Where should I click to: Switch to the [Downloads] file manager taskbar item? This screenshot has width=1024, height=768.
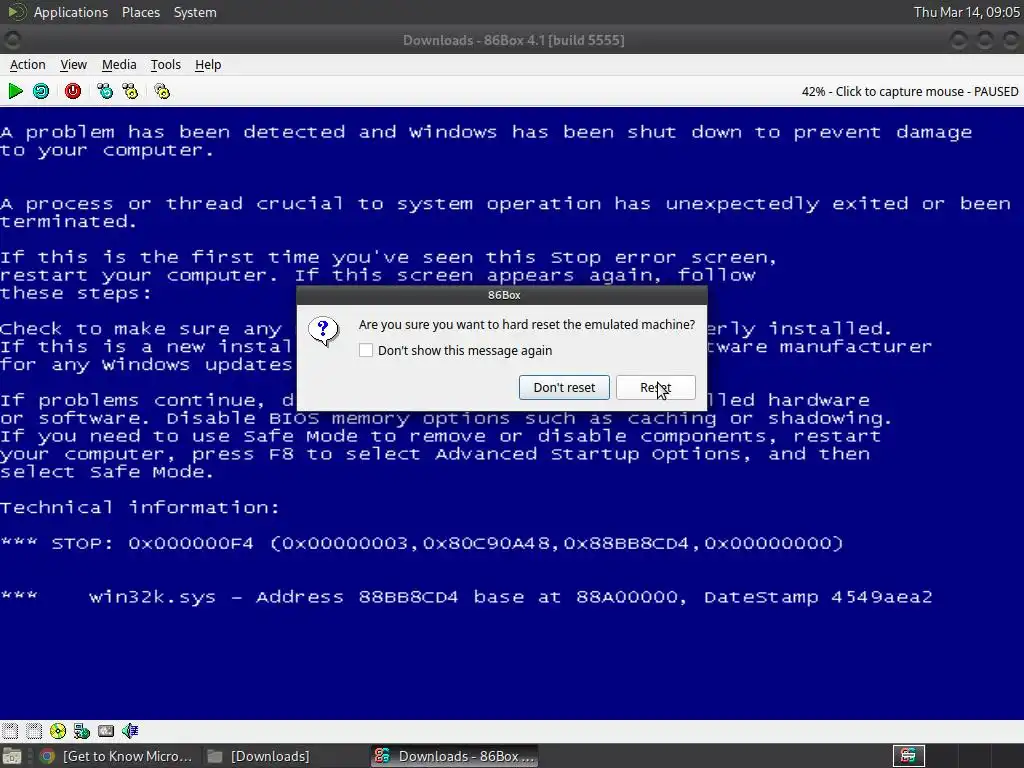point(259,756)
